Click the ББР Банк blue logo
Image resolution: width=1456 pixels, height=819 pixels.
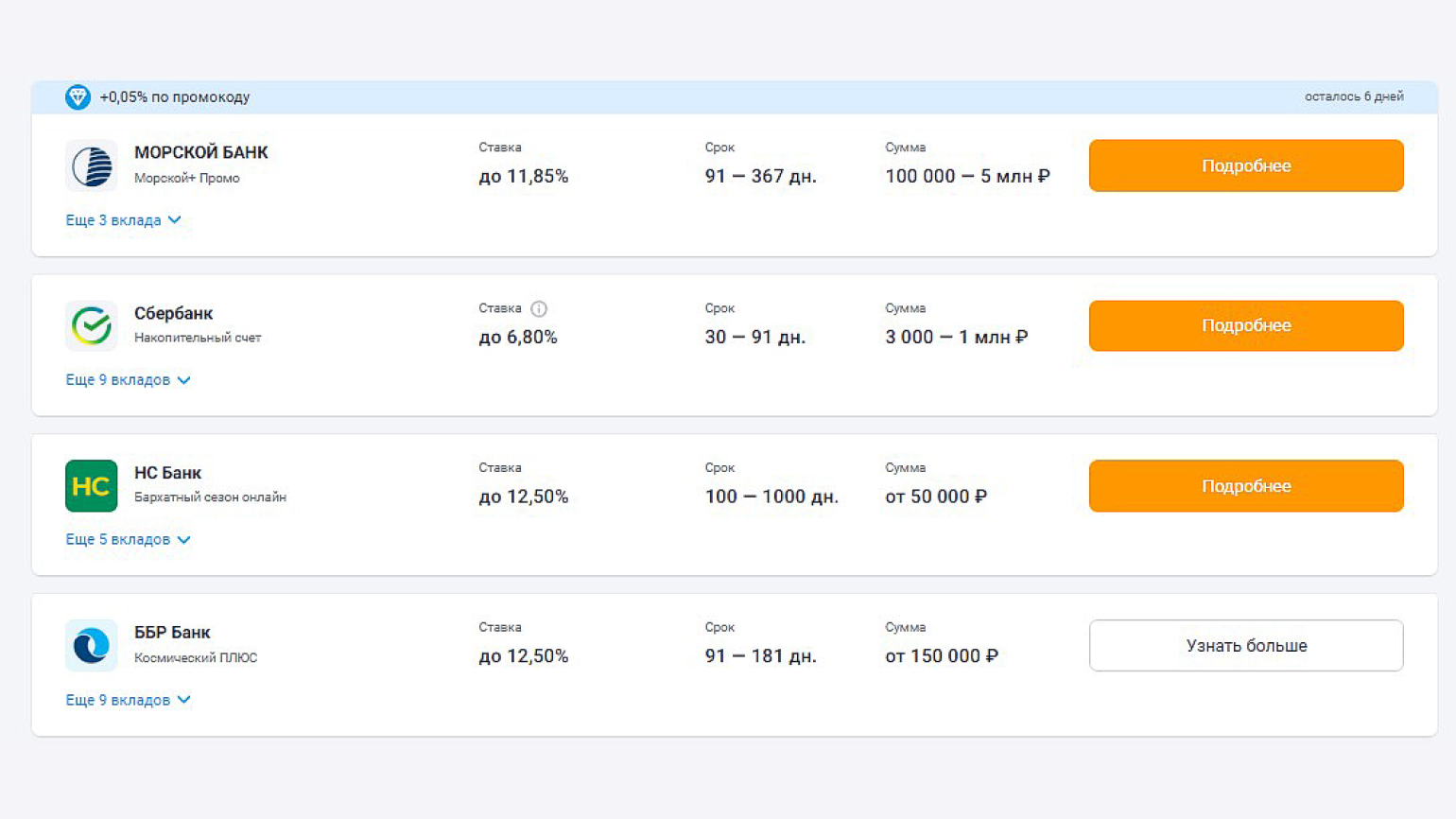pyautogui.click(x=92, y=646)
